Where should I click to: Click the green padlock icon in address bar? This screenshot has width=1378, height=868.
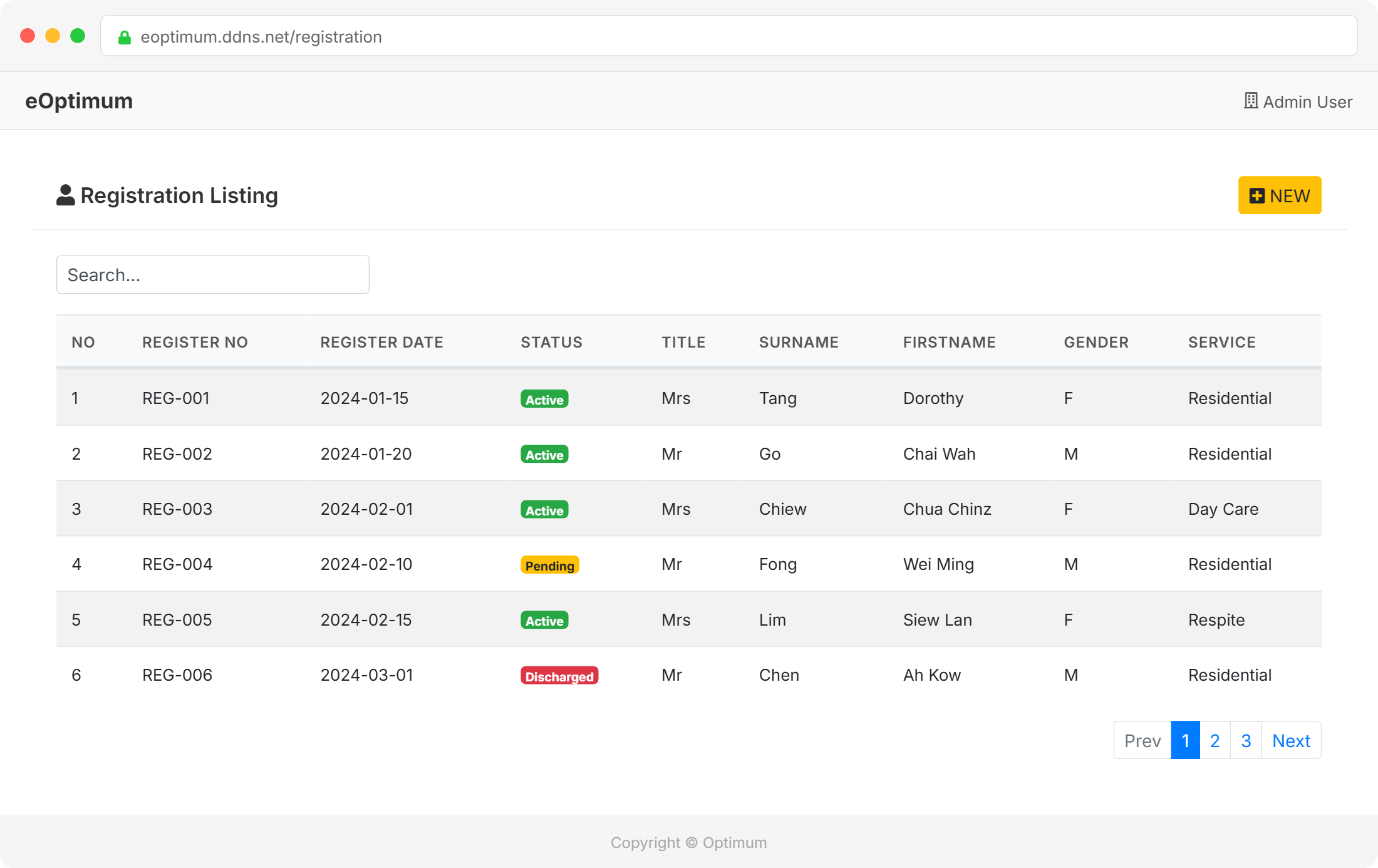pyautogui.click(x=125, y=38)
